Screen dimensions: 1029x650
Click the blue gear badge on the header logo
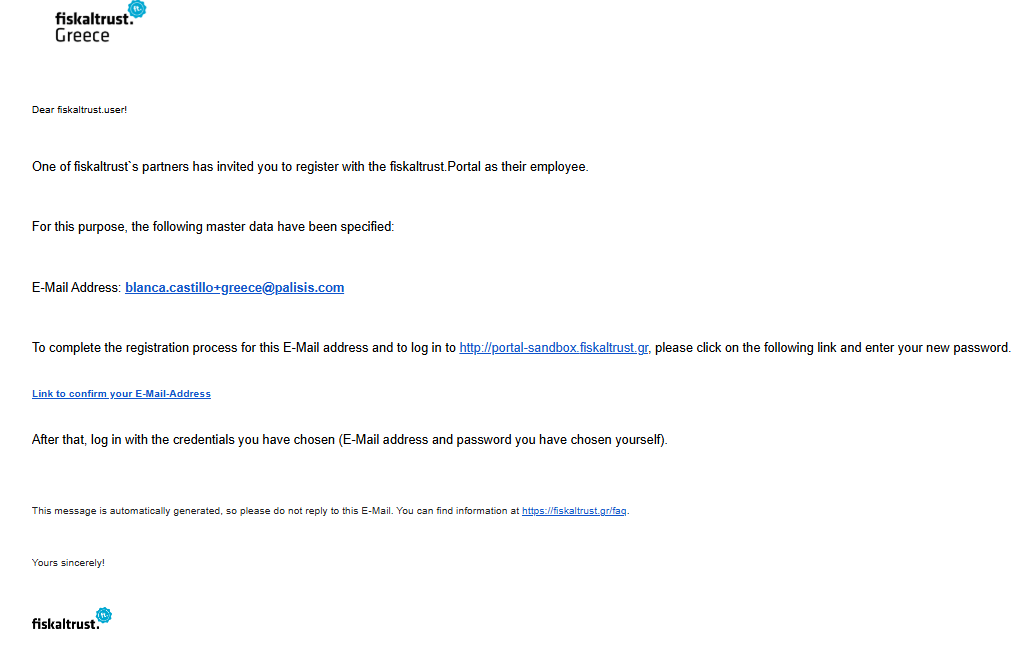point(137,9)
